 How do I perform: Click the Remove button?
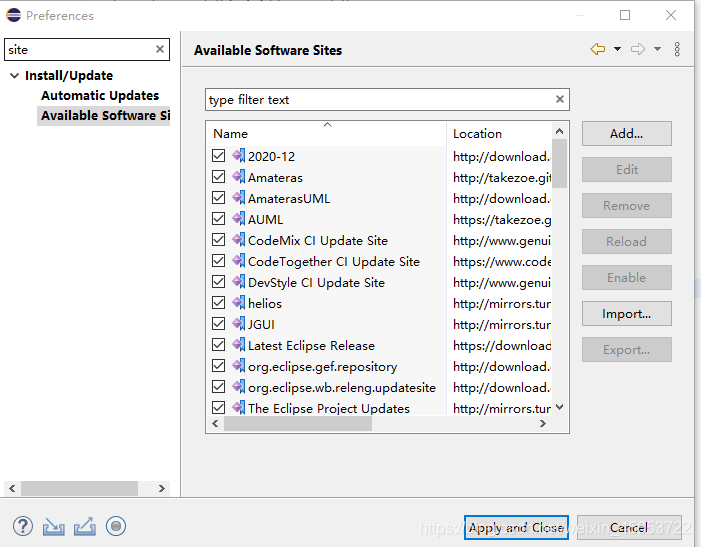pyautogui.click(x=626, y=206)
